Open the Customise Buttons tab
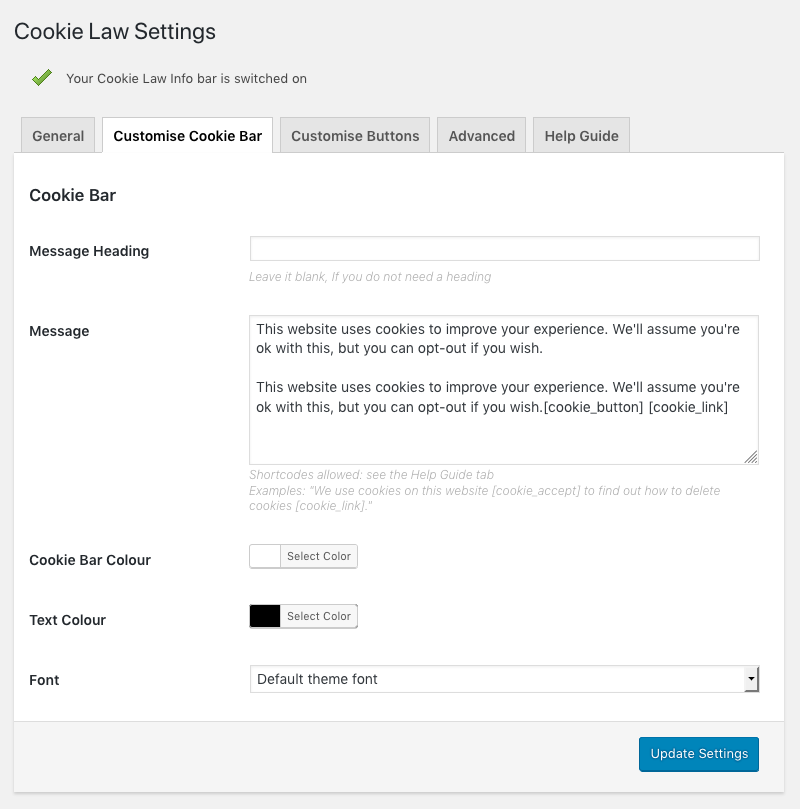The height and width of the screenshot is (809, 800). (355, 136)
